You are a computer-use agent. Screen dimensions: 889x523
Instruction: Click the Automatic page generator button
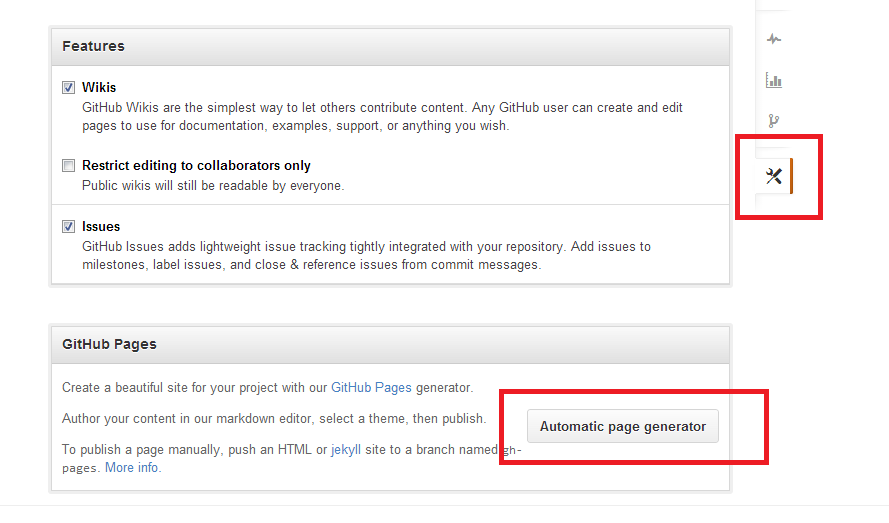tap(622, 426)
